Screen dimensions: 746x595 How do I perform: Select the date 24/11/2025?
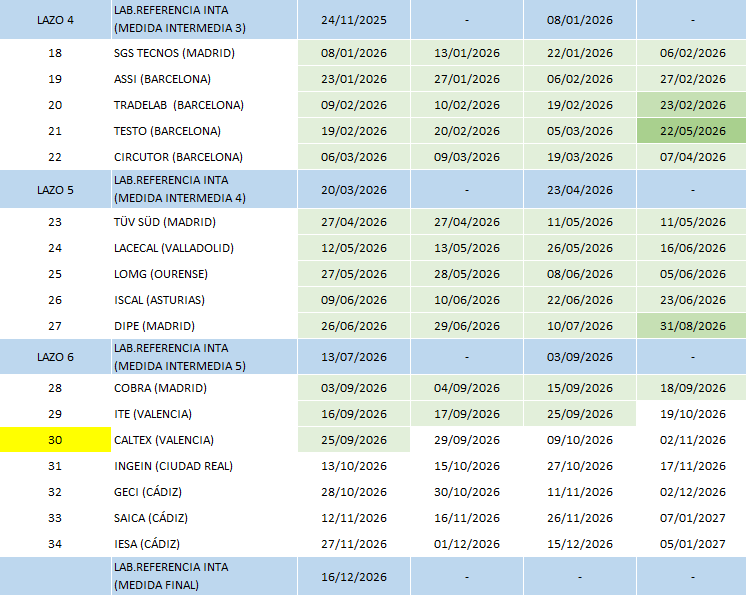coord(353,20)
